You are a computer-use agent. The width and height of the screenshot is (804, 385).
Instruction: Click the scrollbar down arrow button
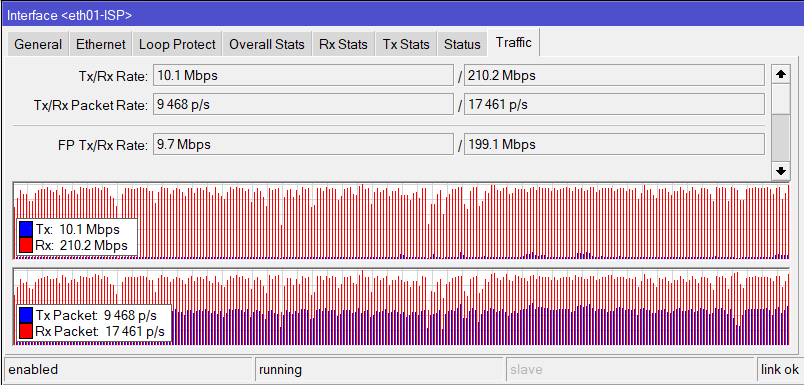pyautogui.click(x=780, y=171)
